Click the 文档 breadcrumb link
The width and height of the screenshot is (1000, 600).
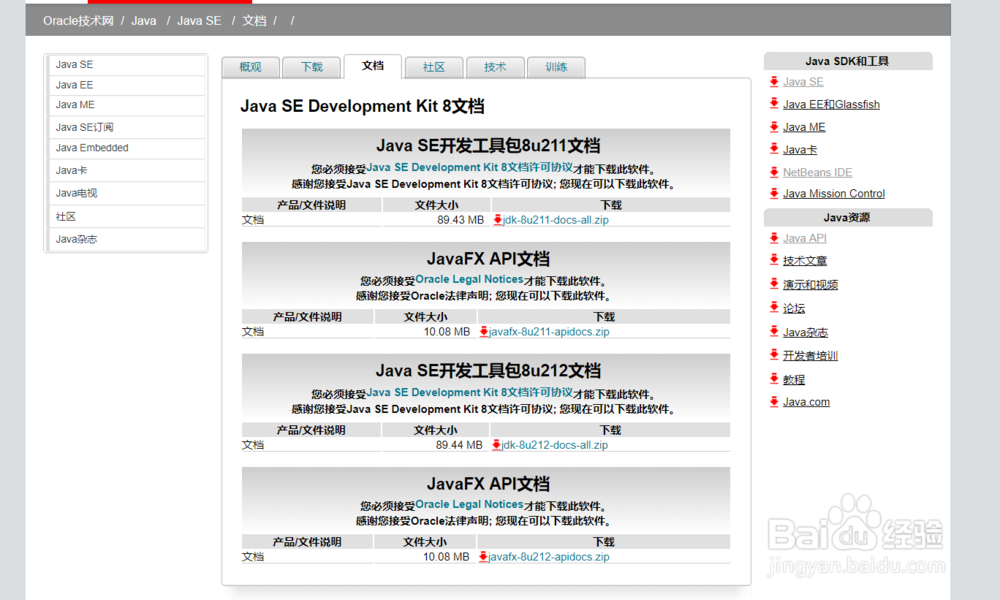tap(254, 21)
